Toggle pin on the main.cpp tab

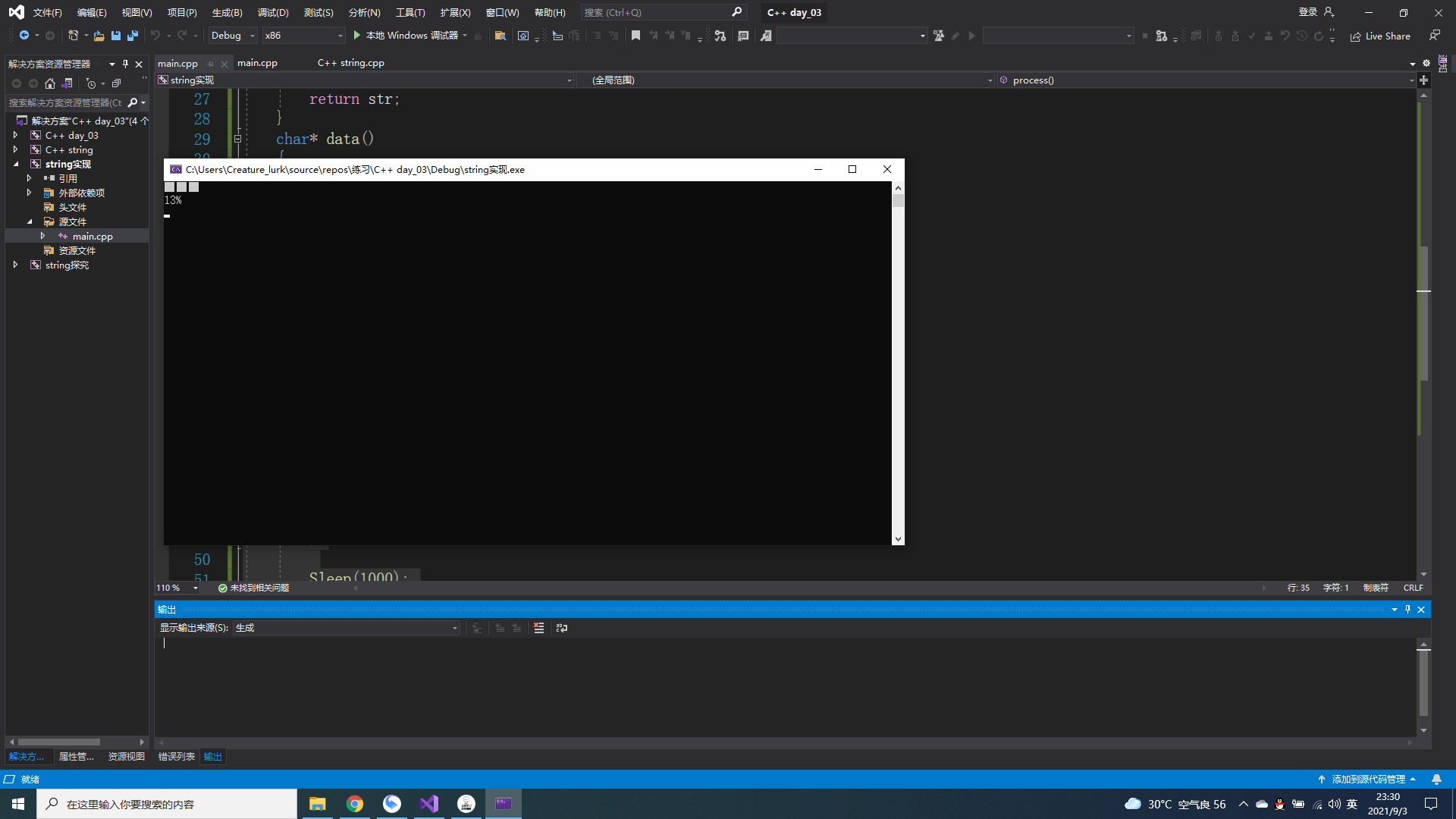(x=211, y=64)
